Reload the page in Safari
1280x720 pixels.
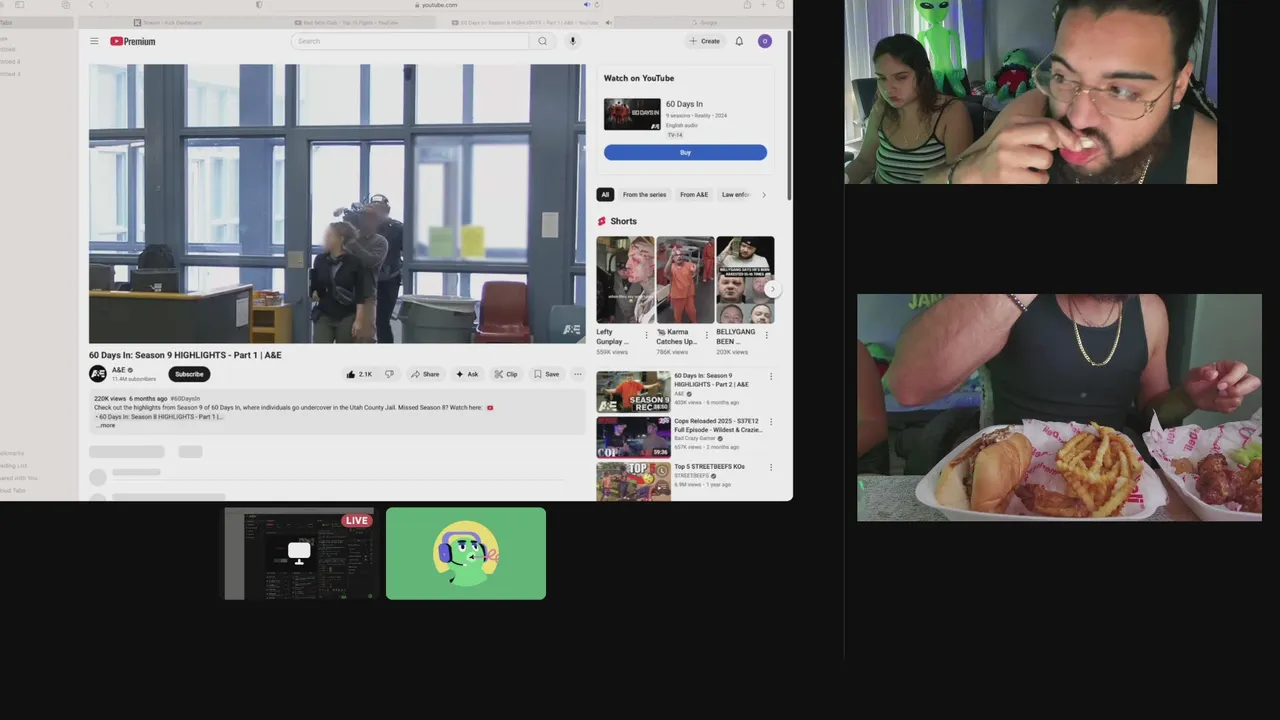click(x=597, y=5)
